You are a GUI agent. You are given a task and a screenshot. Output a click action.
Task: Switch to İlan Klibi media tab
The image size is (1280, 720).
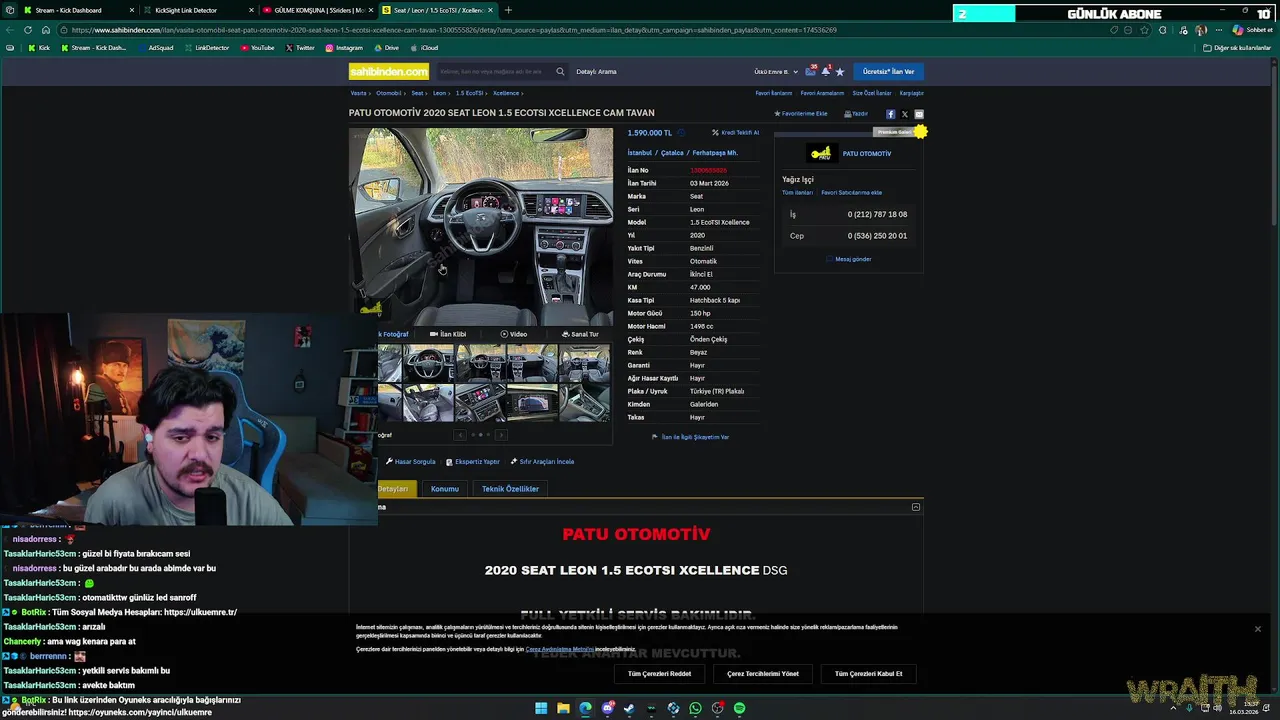(x=448, y=334)
